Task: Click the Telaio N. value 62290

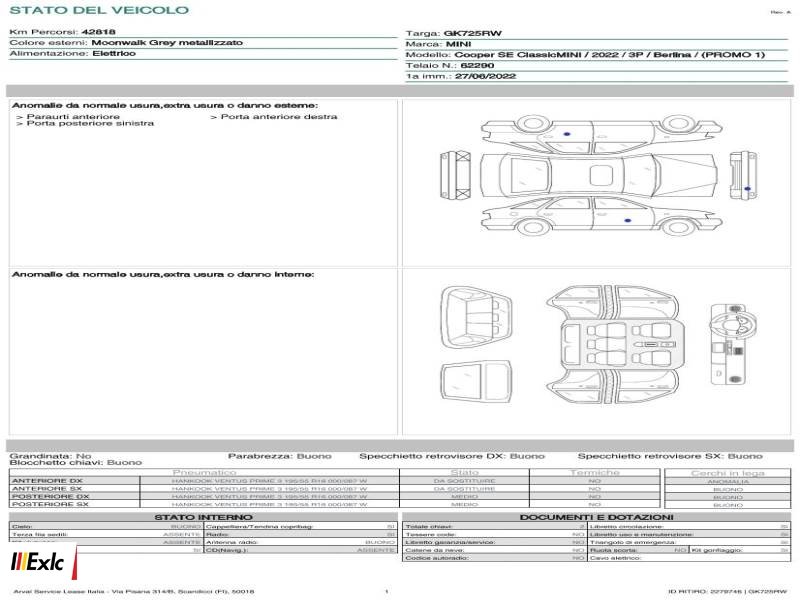Action: (x=477, y=65)
